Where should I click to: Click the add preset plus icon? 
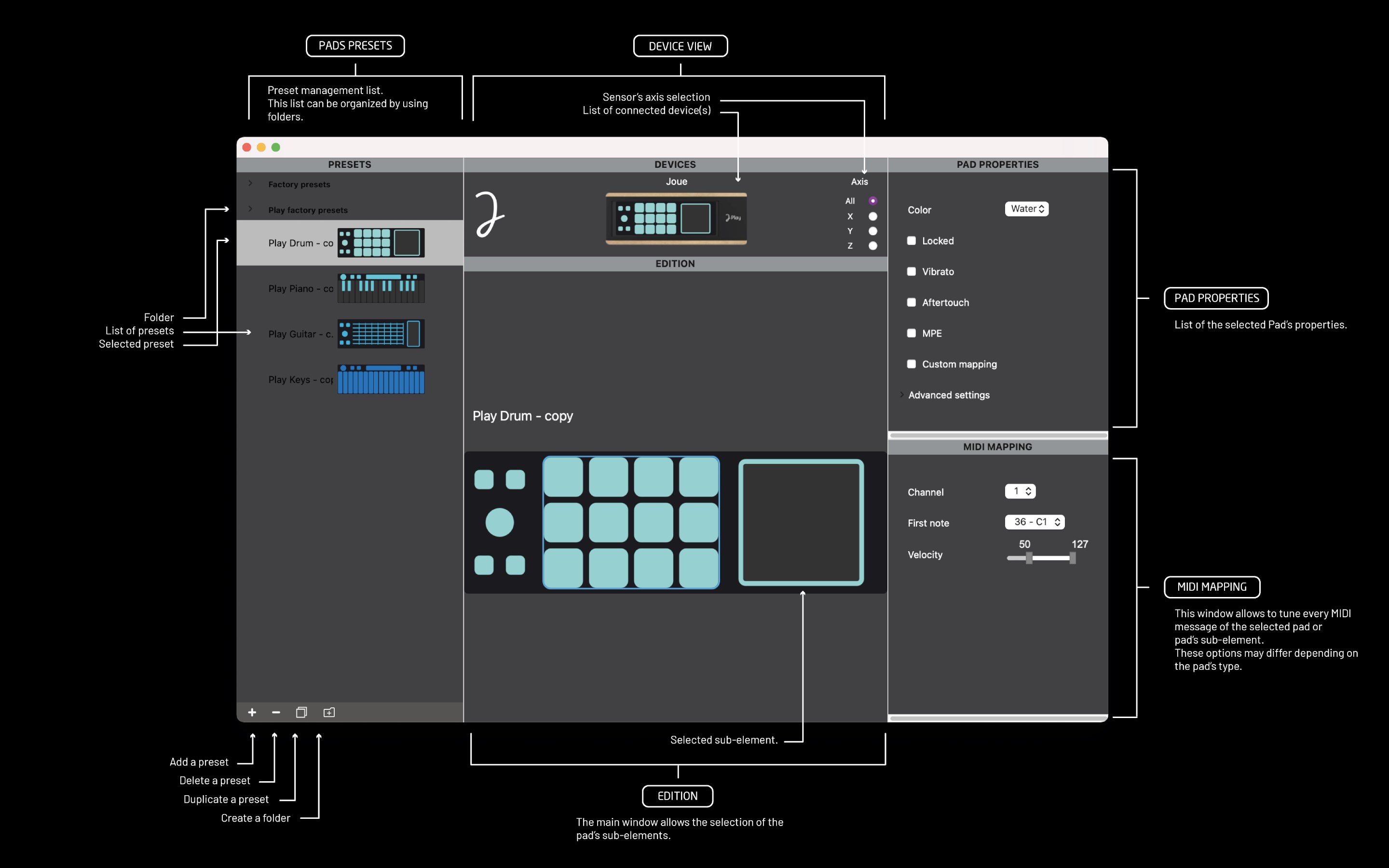point(252,712)
